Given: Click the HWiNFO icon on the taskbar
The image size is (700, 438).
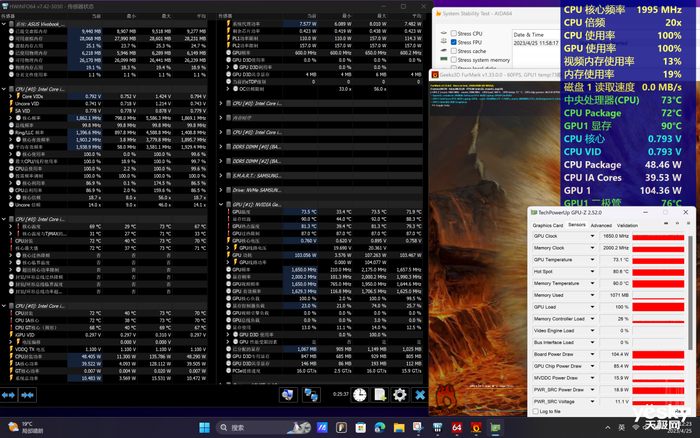Looking at the screenshot, I should (x=438, y=428).
